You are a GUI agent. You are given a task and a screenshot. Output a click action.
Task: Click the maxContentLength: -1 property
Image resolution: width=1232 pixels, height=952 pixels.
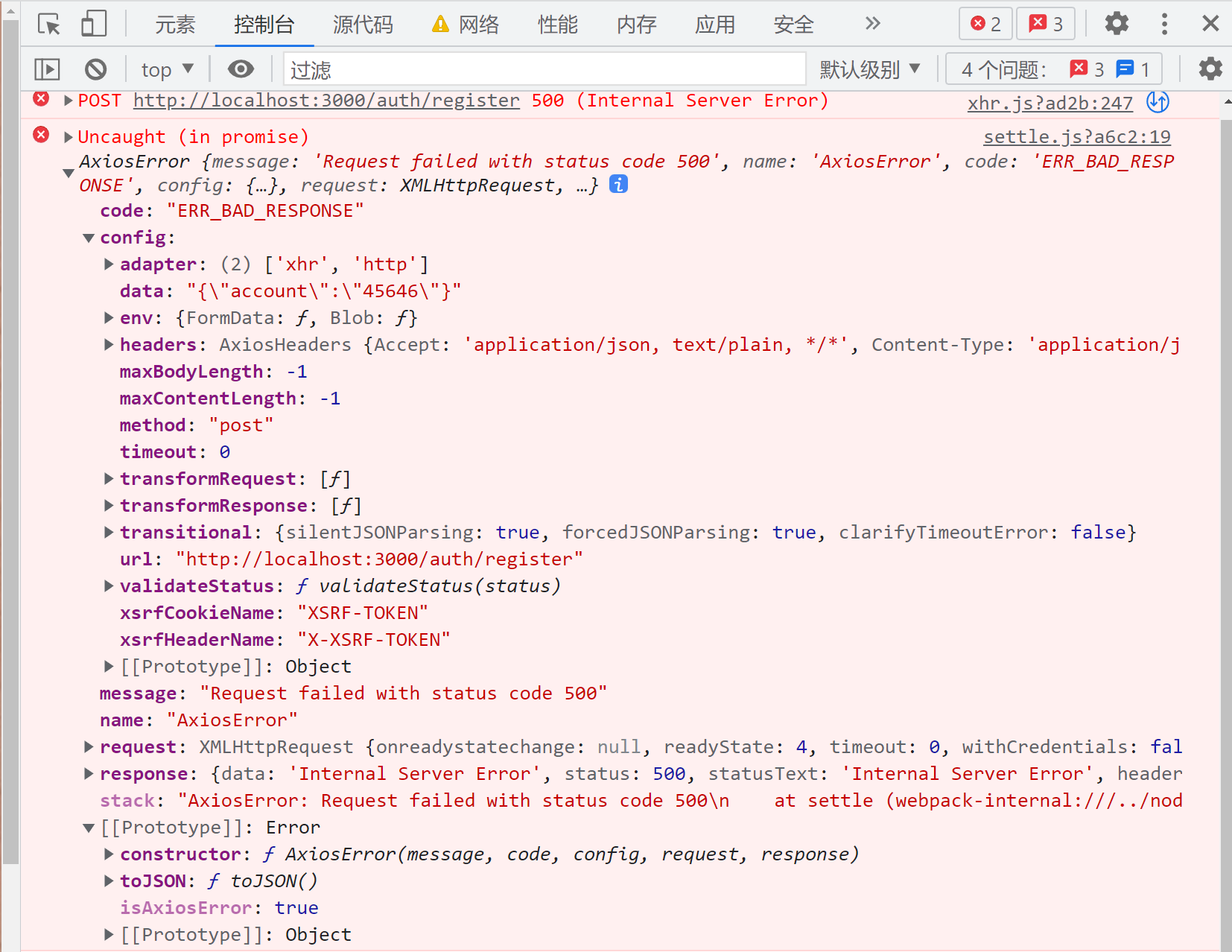pos(230,399)
